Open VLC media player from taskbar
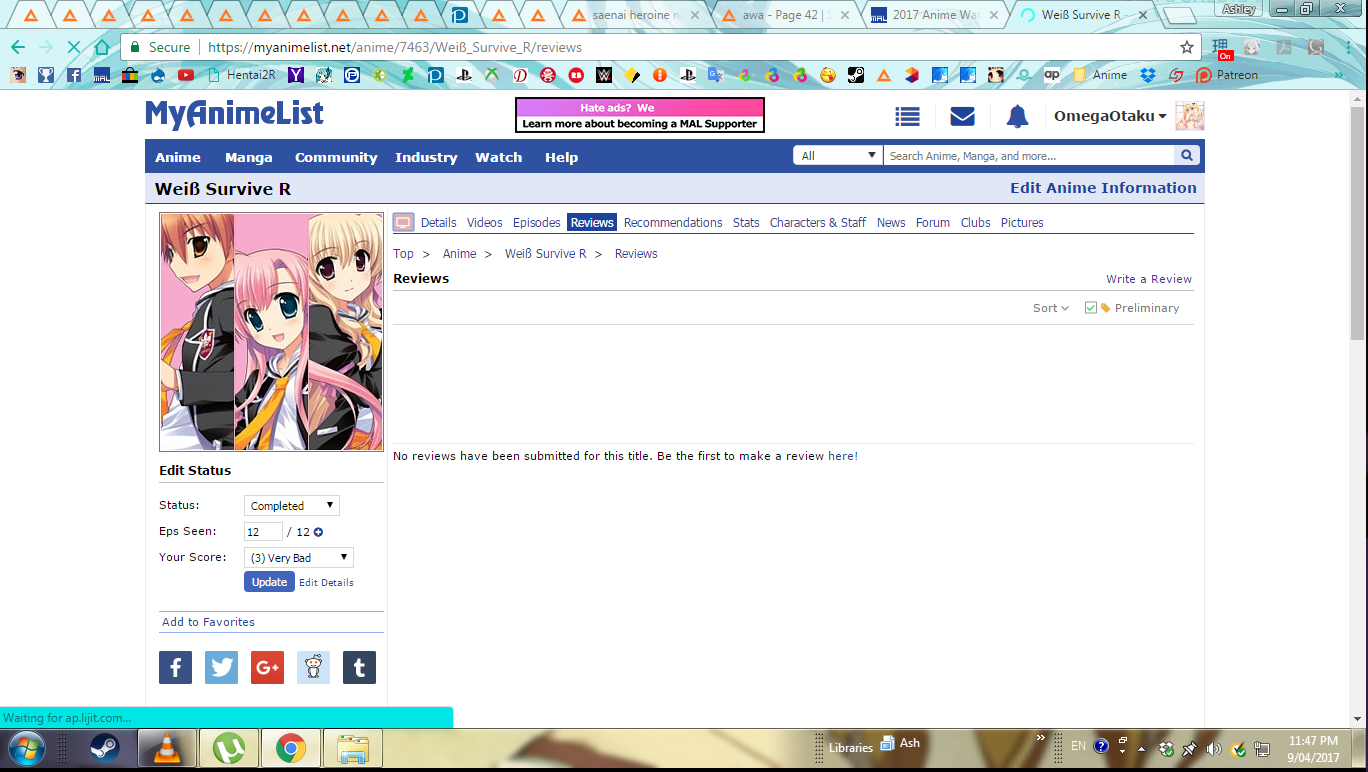The width and height of the screenshot is (1368, 772). coord(165,747)
